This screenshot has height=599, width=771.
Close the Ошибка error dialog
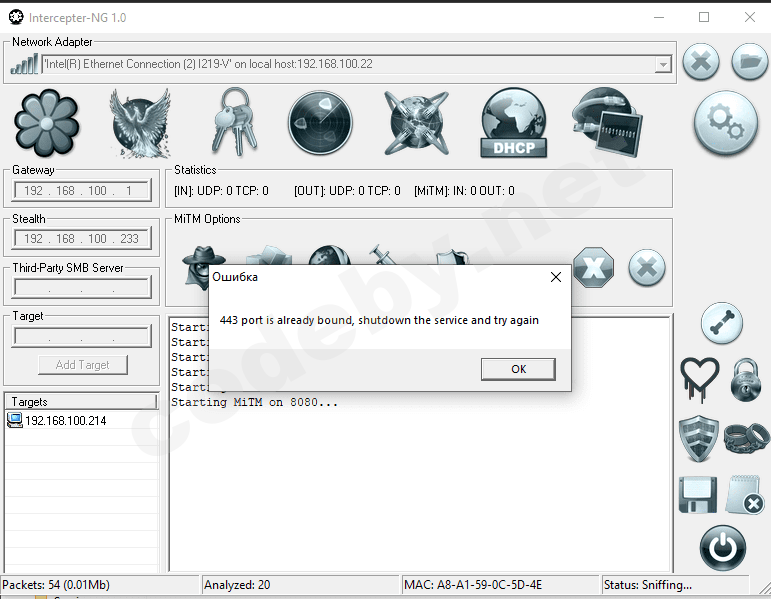[x=556, y=277]
